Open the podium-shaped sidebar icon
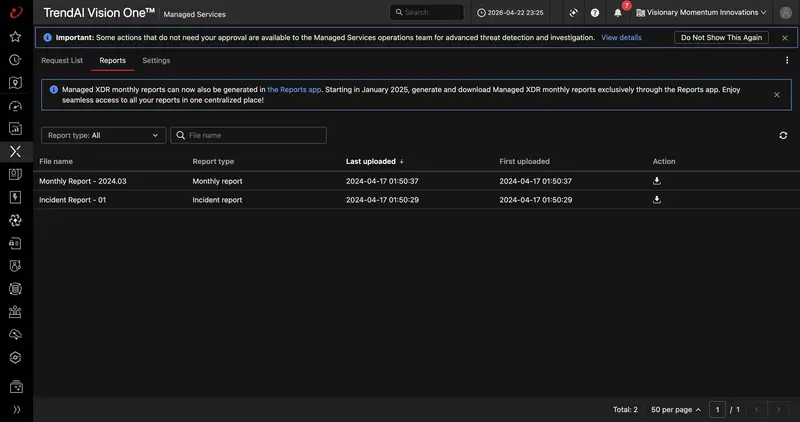Screen dimensions: 800x422 click(15, 311)
